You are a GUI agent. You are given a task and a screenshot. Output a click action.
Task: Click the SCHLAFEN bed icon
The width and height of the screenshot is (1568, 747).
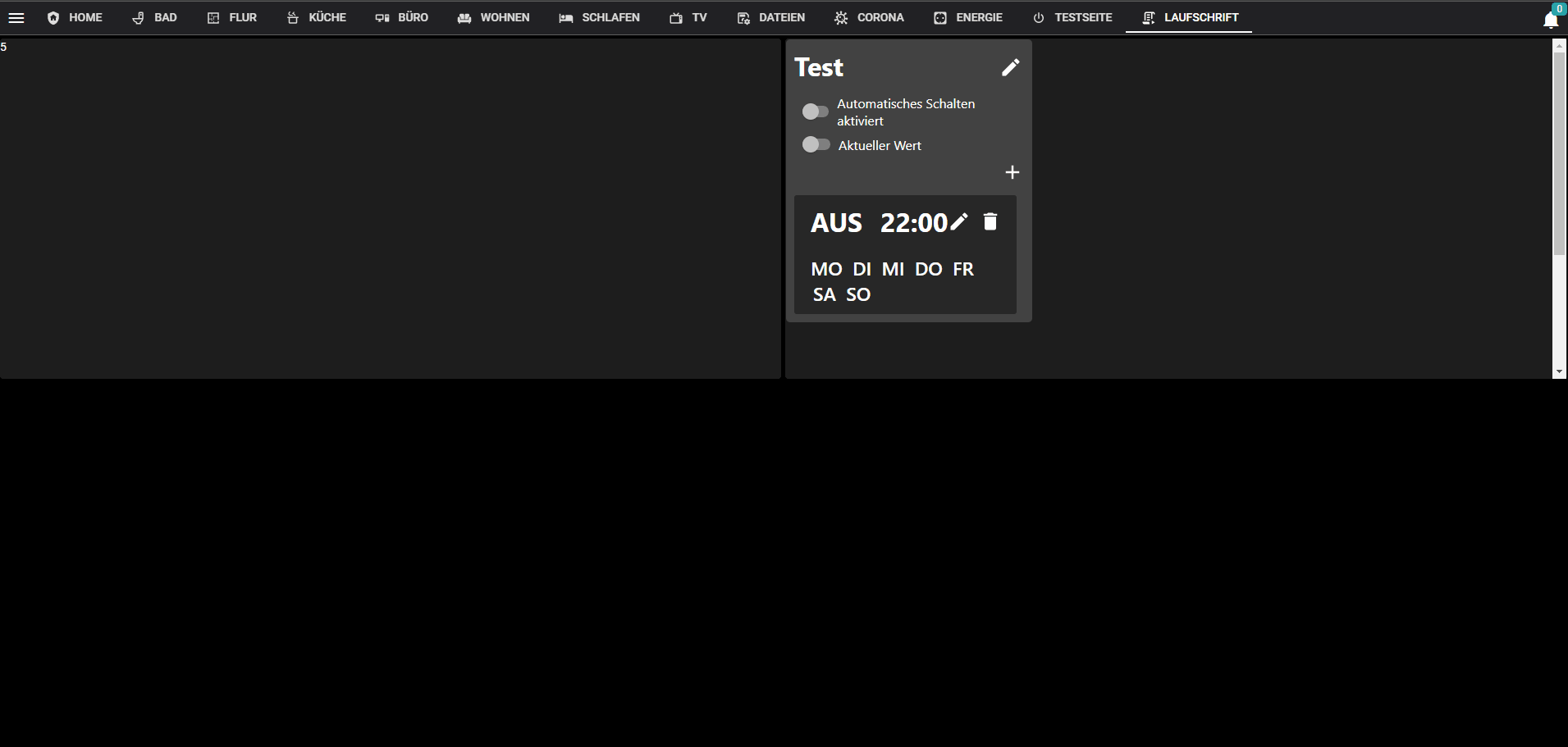(566, 16)
